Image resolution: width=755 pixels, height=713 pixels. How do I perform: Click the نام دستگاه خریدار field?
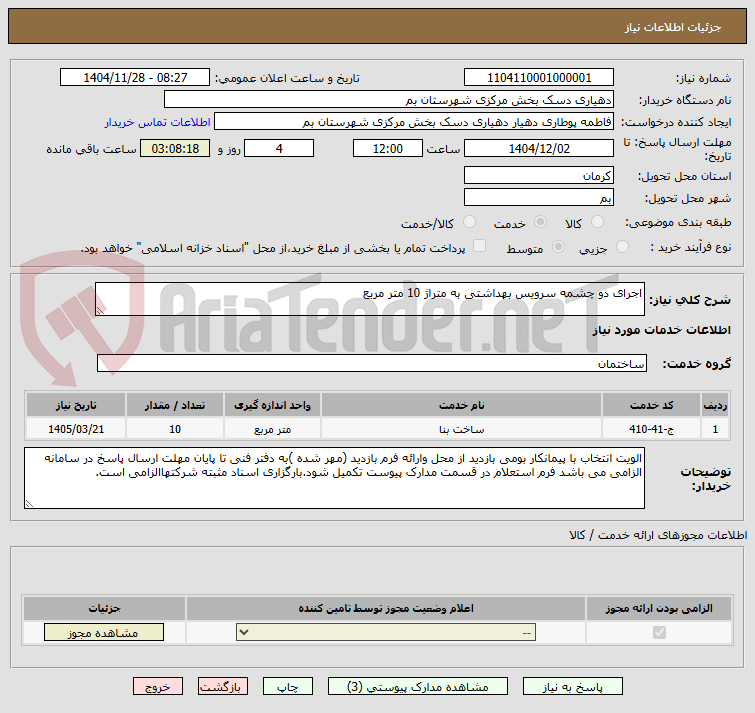pyautogui.click(x=389, y=100)
